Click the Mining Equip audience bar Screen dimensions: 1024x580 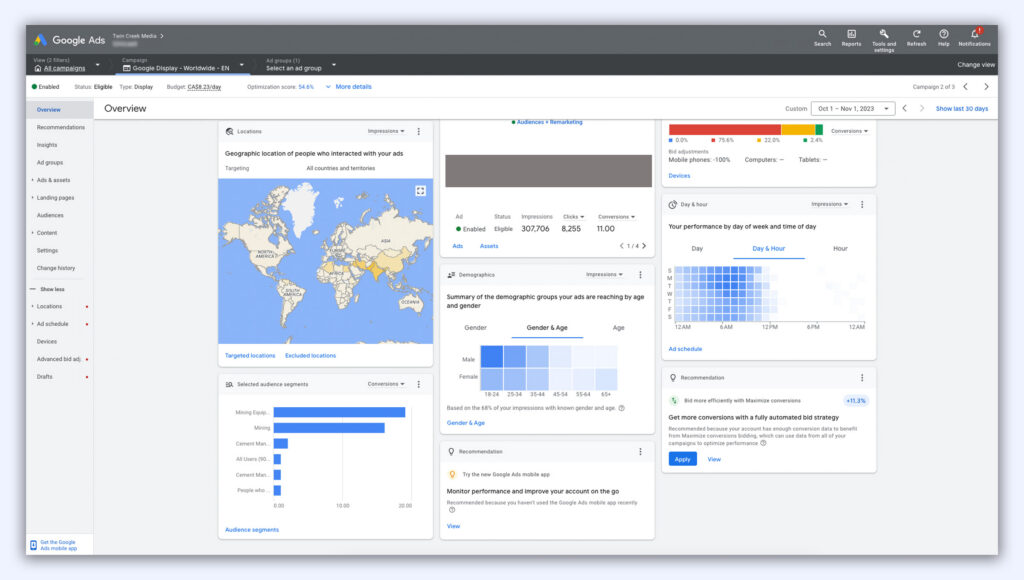[x=339, y=412]
